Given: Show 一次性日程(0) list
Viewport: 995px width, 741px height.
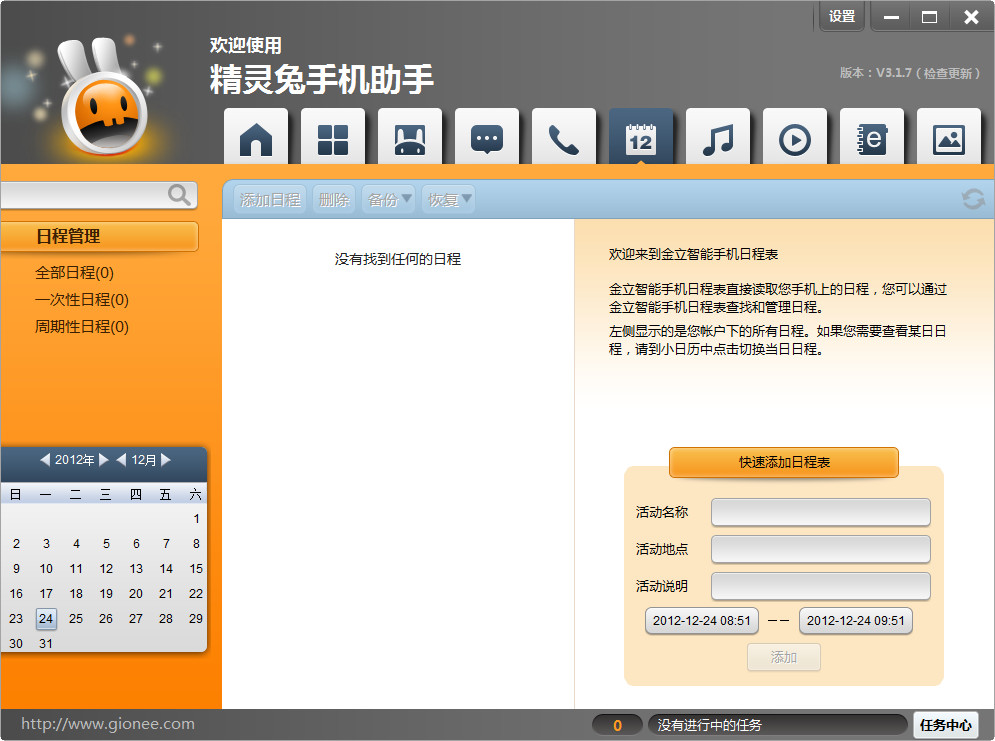Looking at the screenshot, I should (82, 299).
